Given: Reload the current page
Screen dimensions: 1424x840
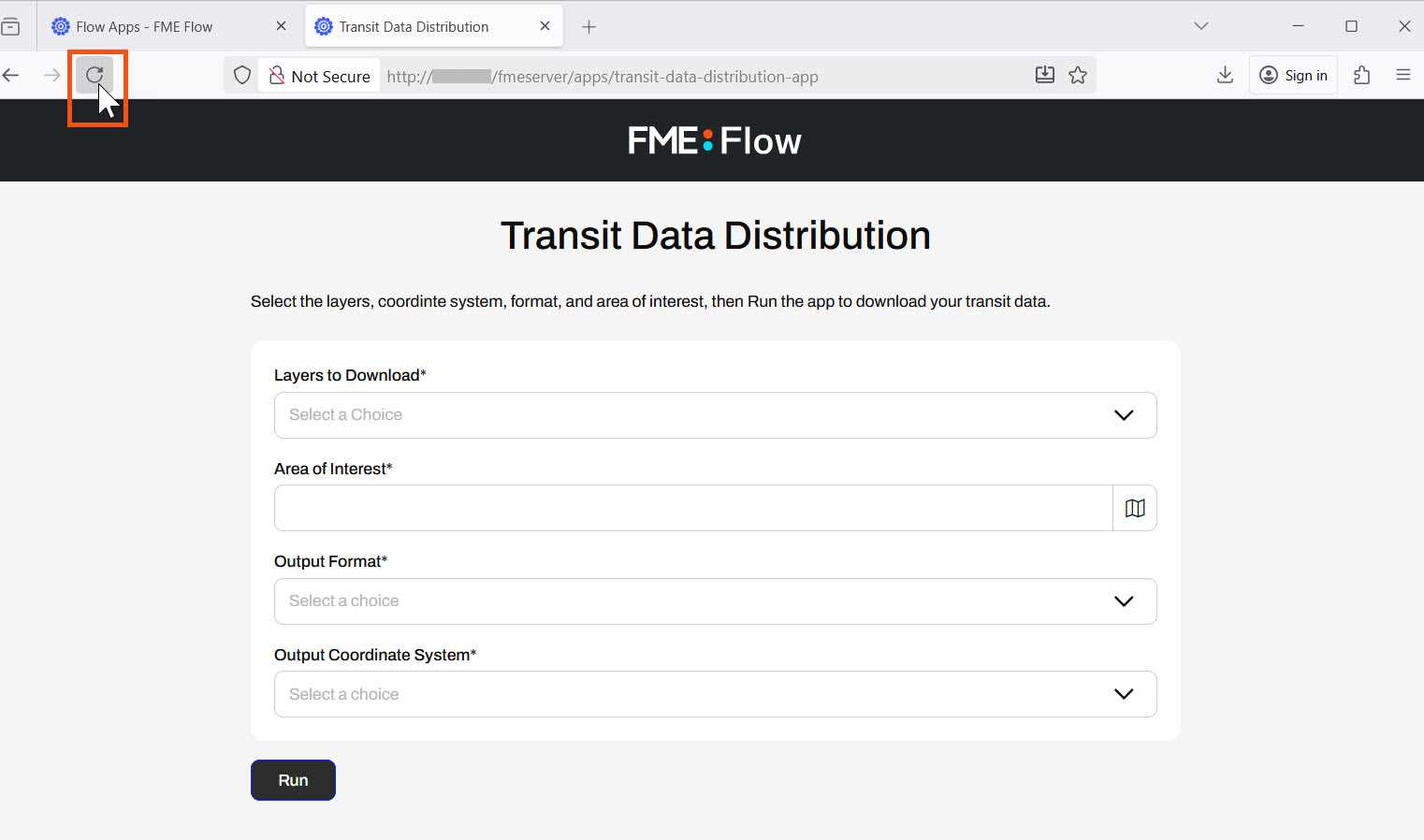Looking at the screenshot, I should tap(94, 76).
